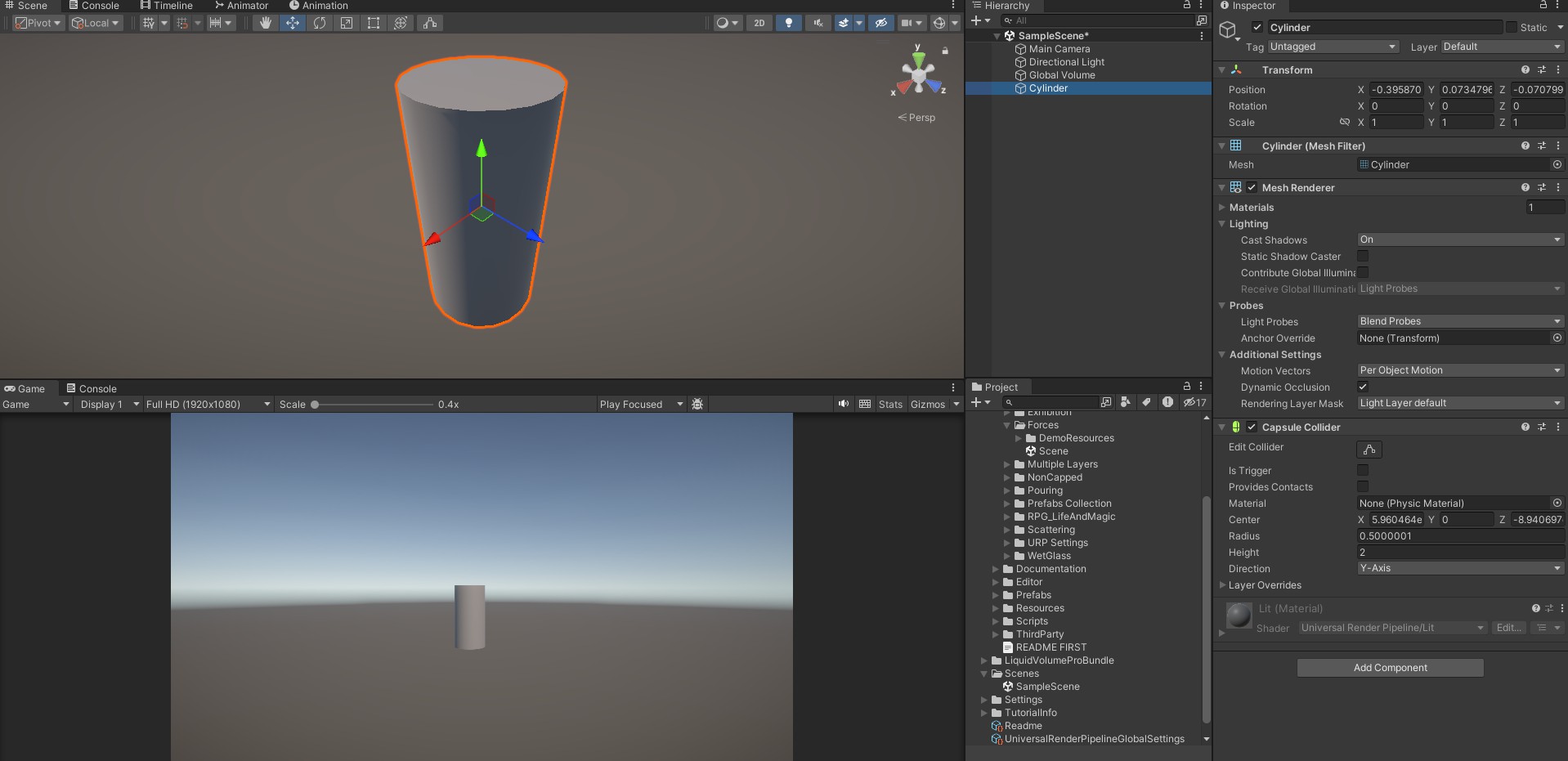The image size is (1568, 761).
Task: Toggle Scene view lighting
Action: [x=787, y=23]
